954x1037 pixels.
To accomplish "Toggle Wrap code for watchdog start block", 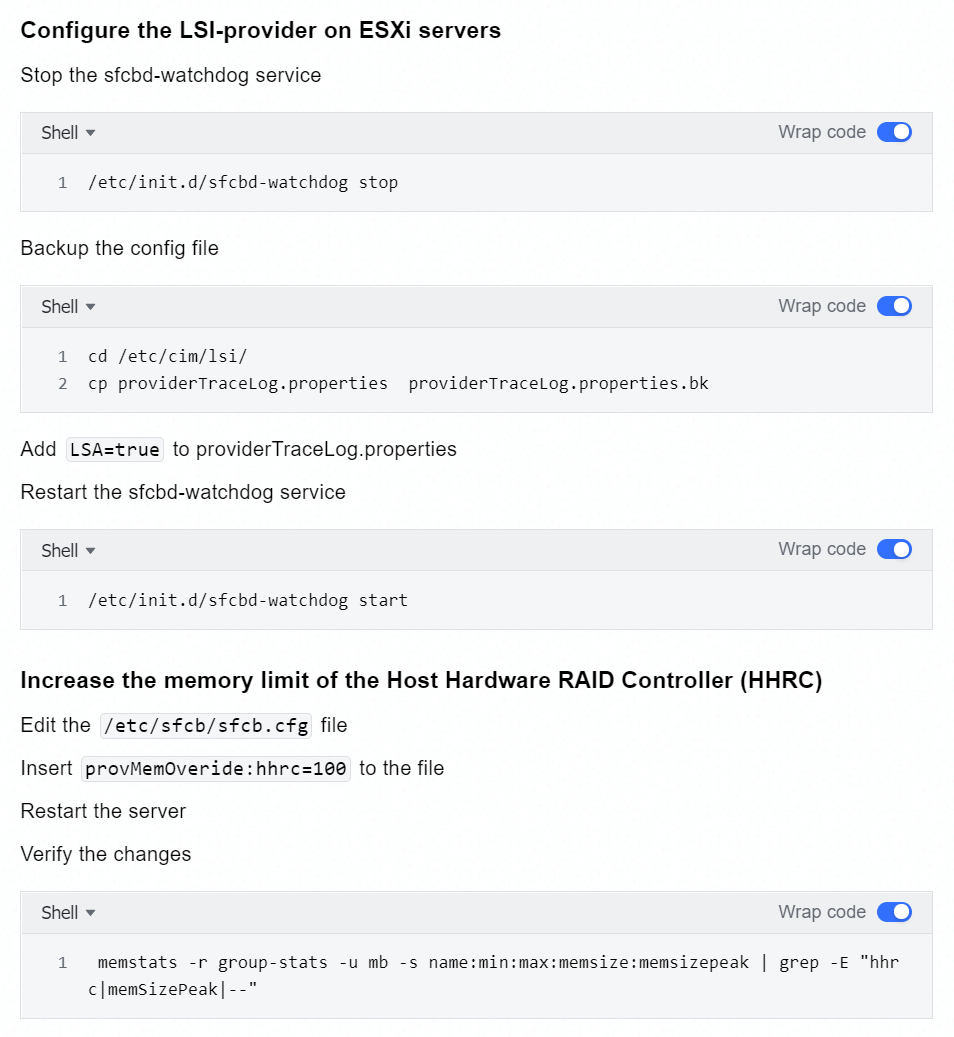I will (894, 550).
